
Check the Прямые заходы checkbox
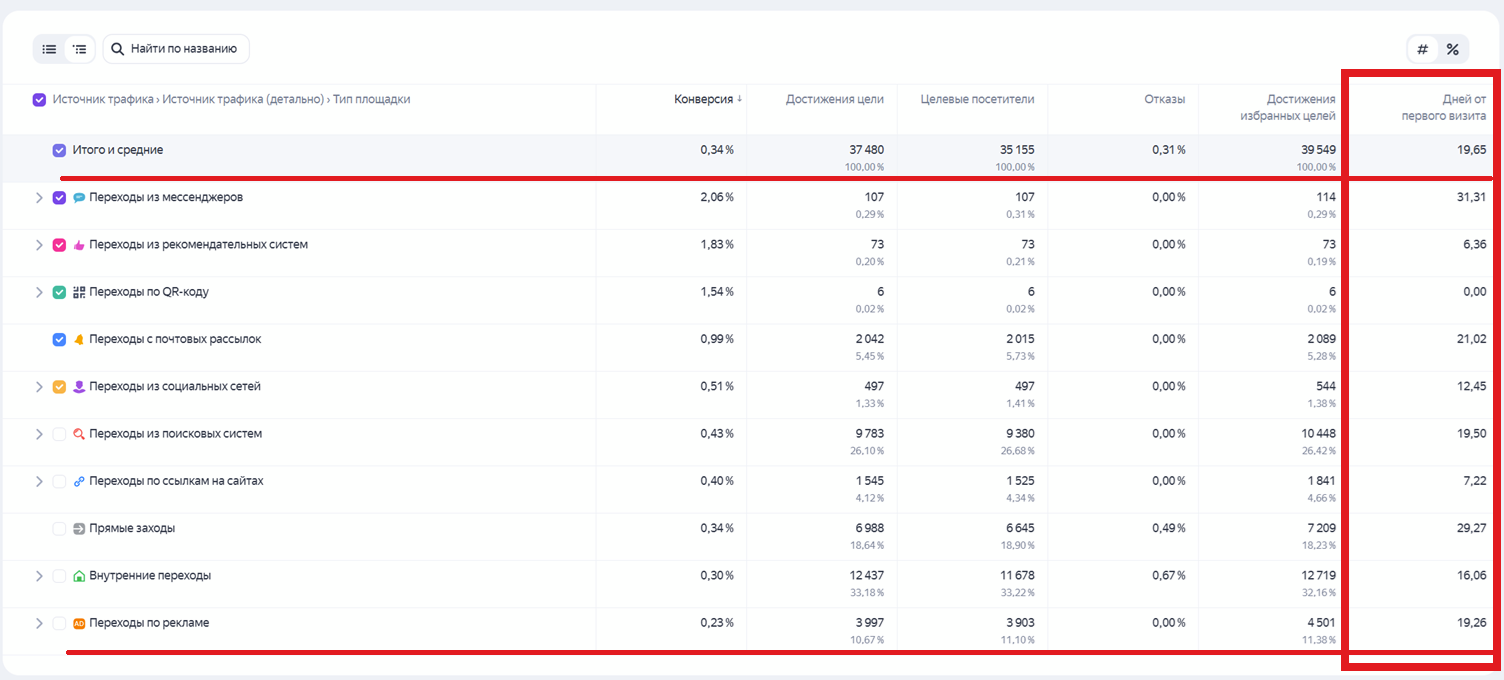[59, 529]
